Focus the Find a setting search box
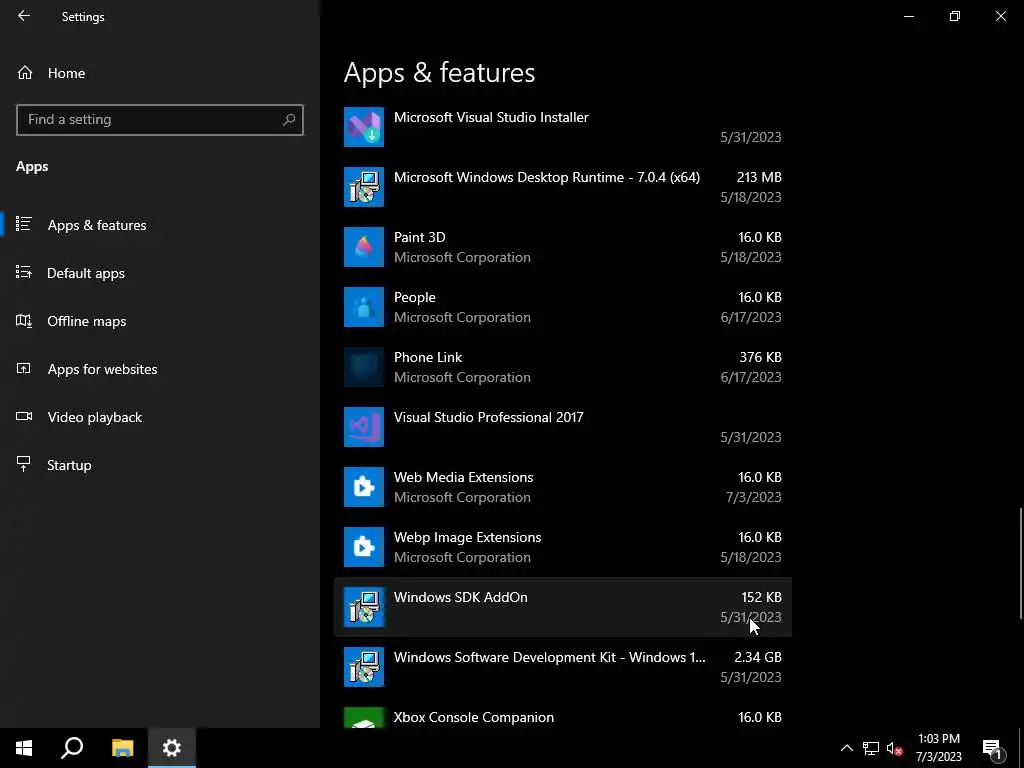Screen dimensions: 1024x768 [160, 120]
